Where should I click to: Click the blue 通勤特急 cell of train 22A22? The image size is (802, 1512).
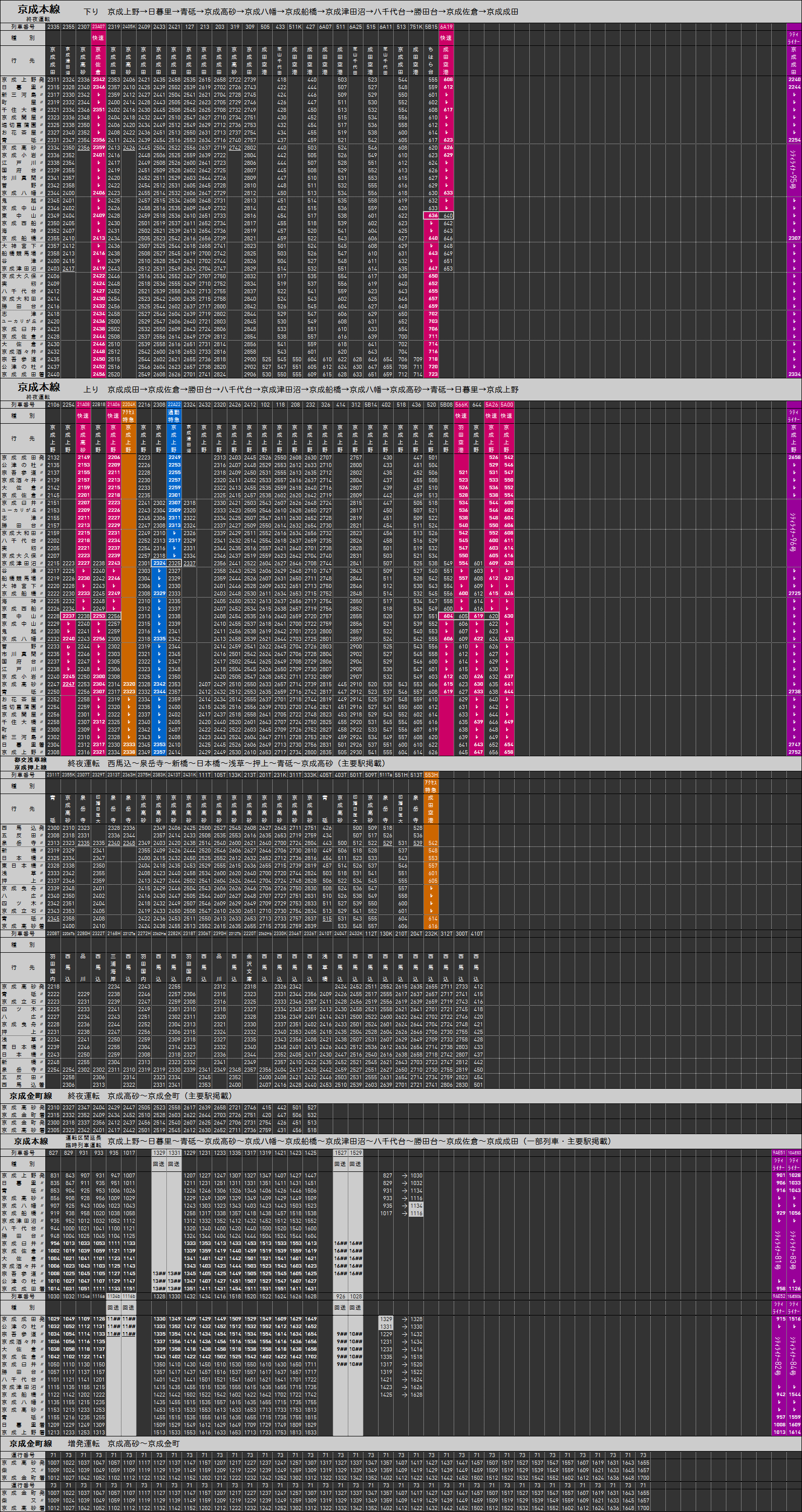click(174, 416)
